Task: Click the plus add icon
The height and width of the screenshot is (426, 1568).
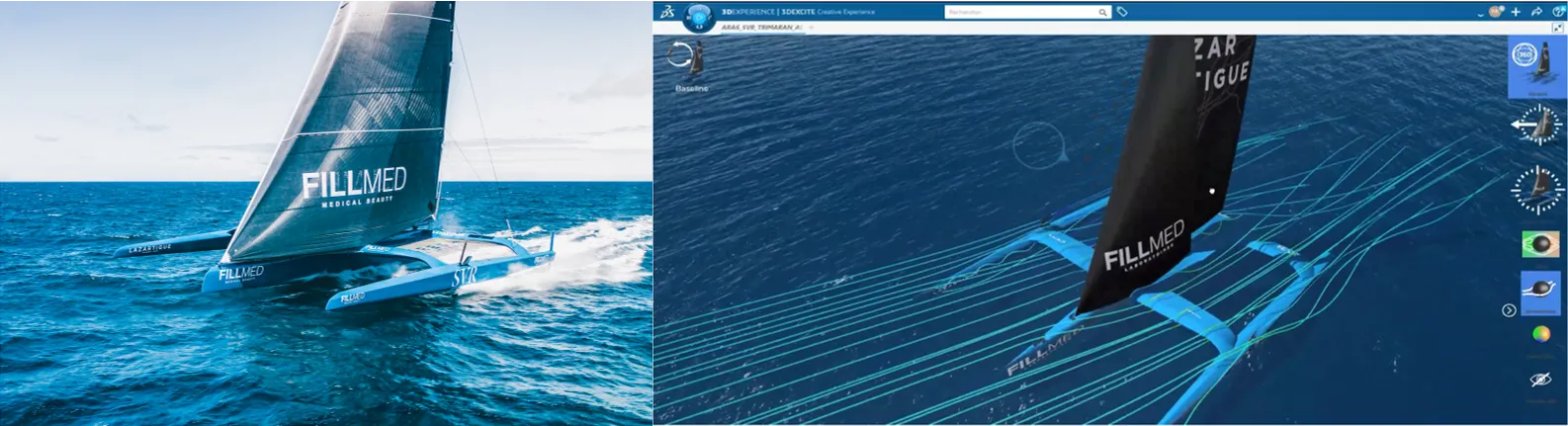Action: point(1516,12)
